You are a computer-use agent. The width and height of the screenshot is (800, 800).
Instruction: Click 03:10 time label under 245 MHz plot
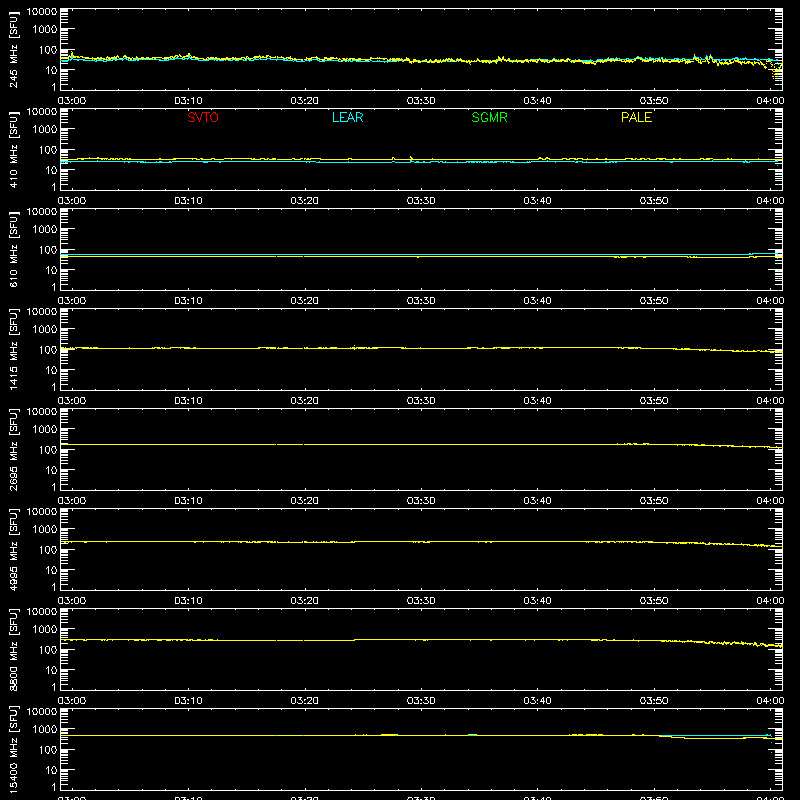188,101
